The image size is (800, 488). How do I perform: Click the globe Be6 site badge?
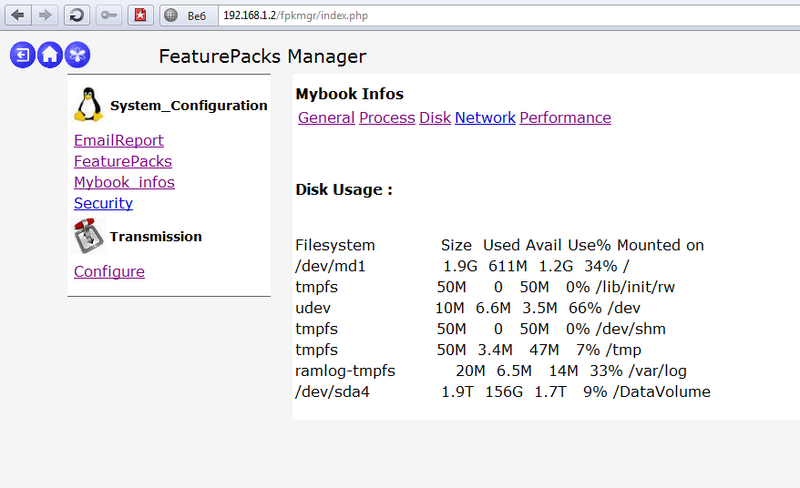point(189,15)
